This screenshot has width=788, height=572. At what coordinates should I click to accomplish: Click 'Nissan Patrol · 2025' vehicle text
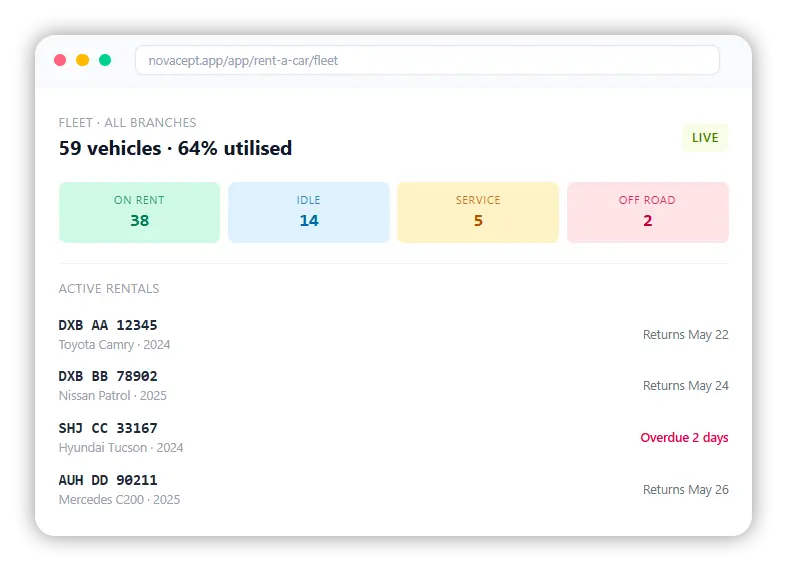(x=113, y=396)
